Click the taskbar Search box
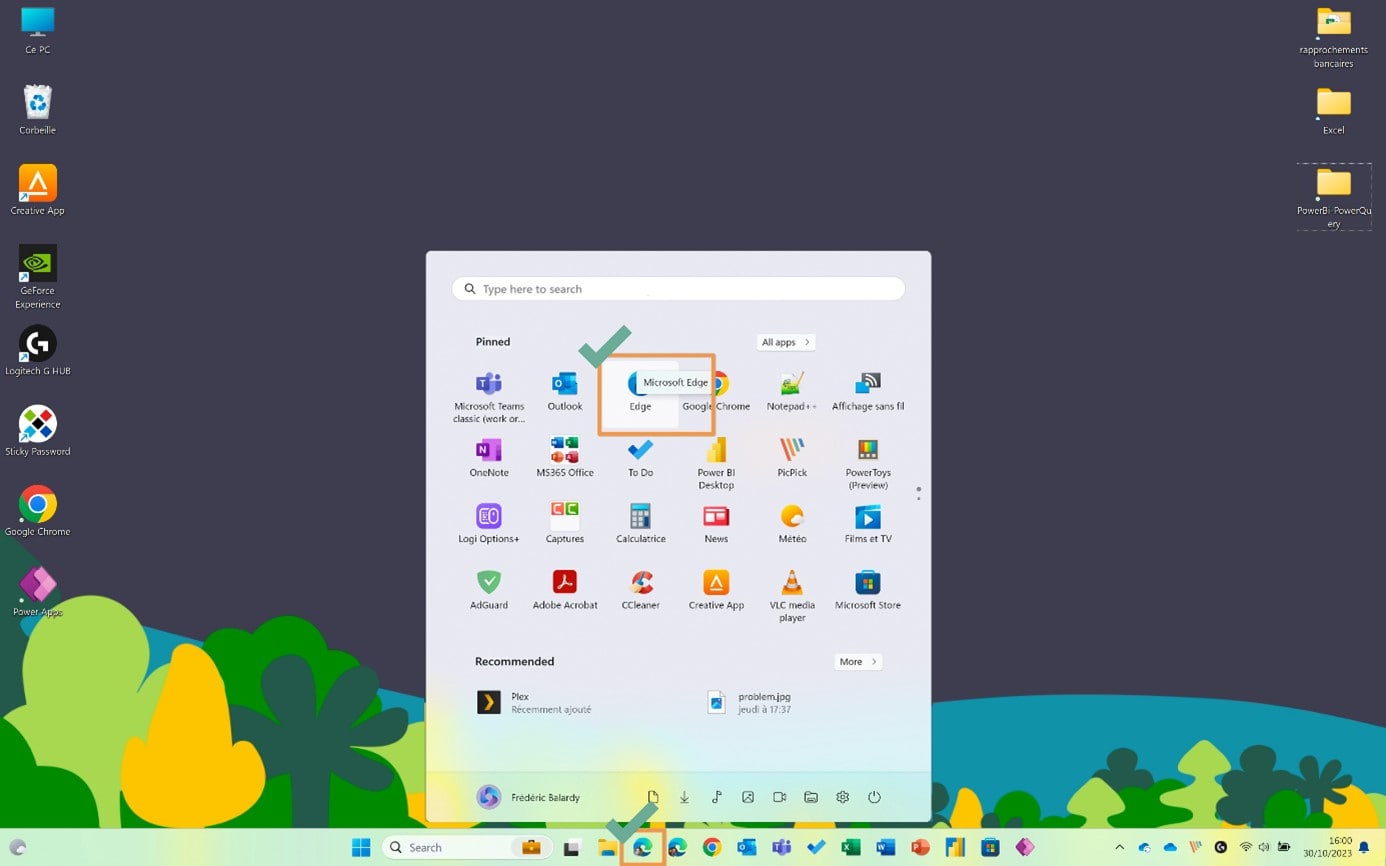 coord(465,847)
